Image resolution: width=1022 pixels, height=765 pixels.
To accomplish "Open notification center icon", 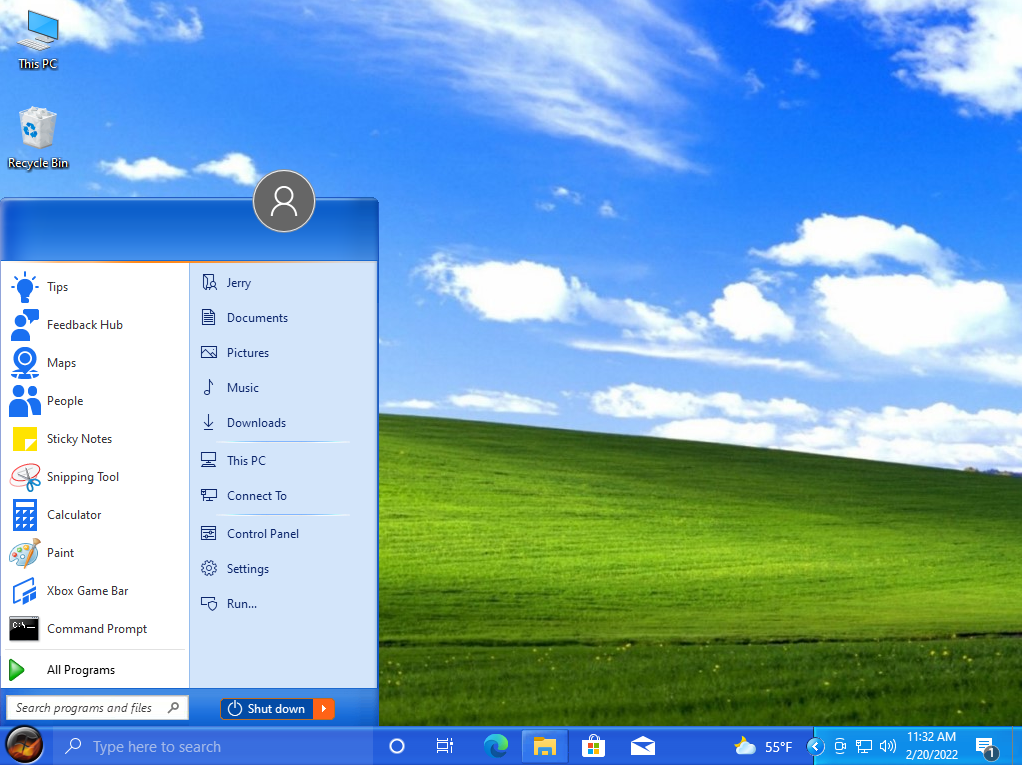I will tap(986, 747).
